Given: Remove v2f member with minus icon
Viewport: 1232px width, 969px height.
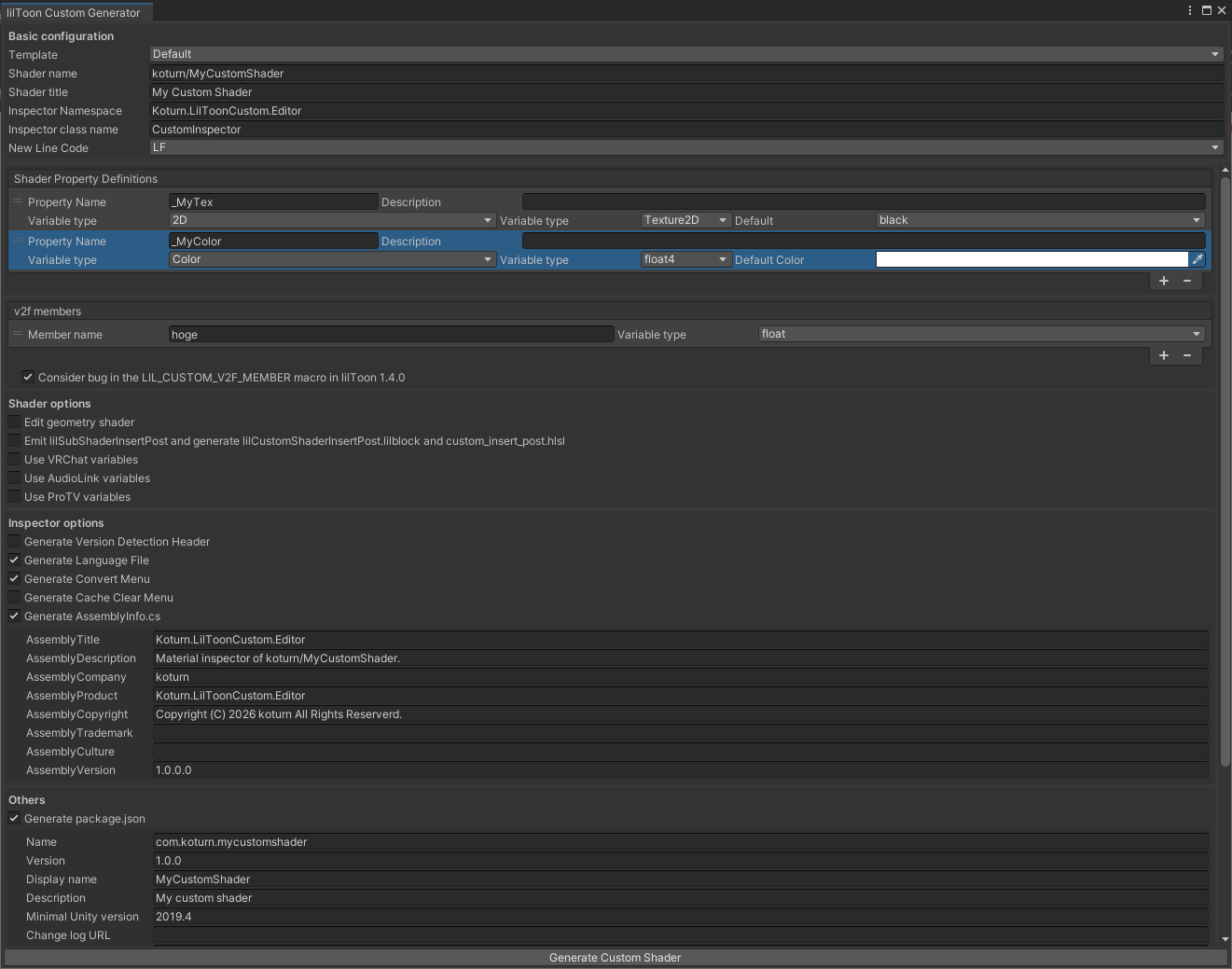Looking at the screenshot, I should (x=1187, y=355).
